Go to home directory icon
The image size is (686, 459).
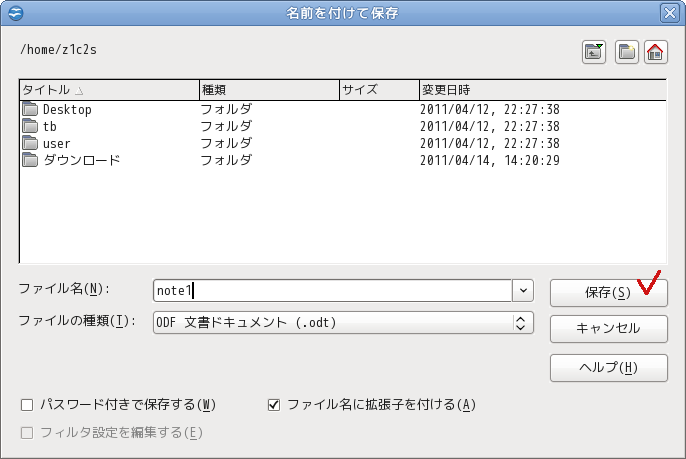point(655,53)
